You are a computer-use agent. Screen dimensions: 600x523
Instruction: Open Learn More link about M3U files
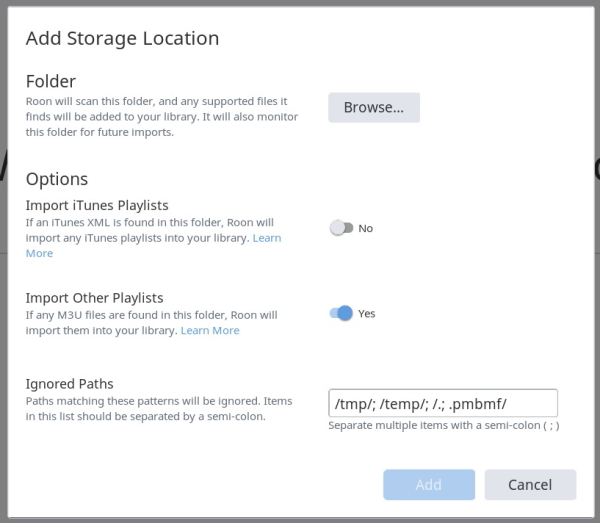click(x=210, y=330)
